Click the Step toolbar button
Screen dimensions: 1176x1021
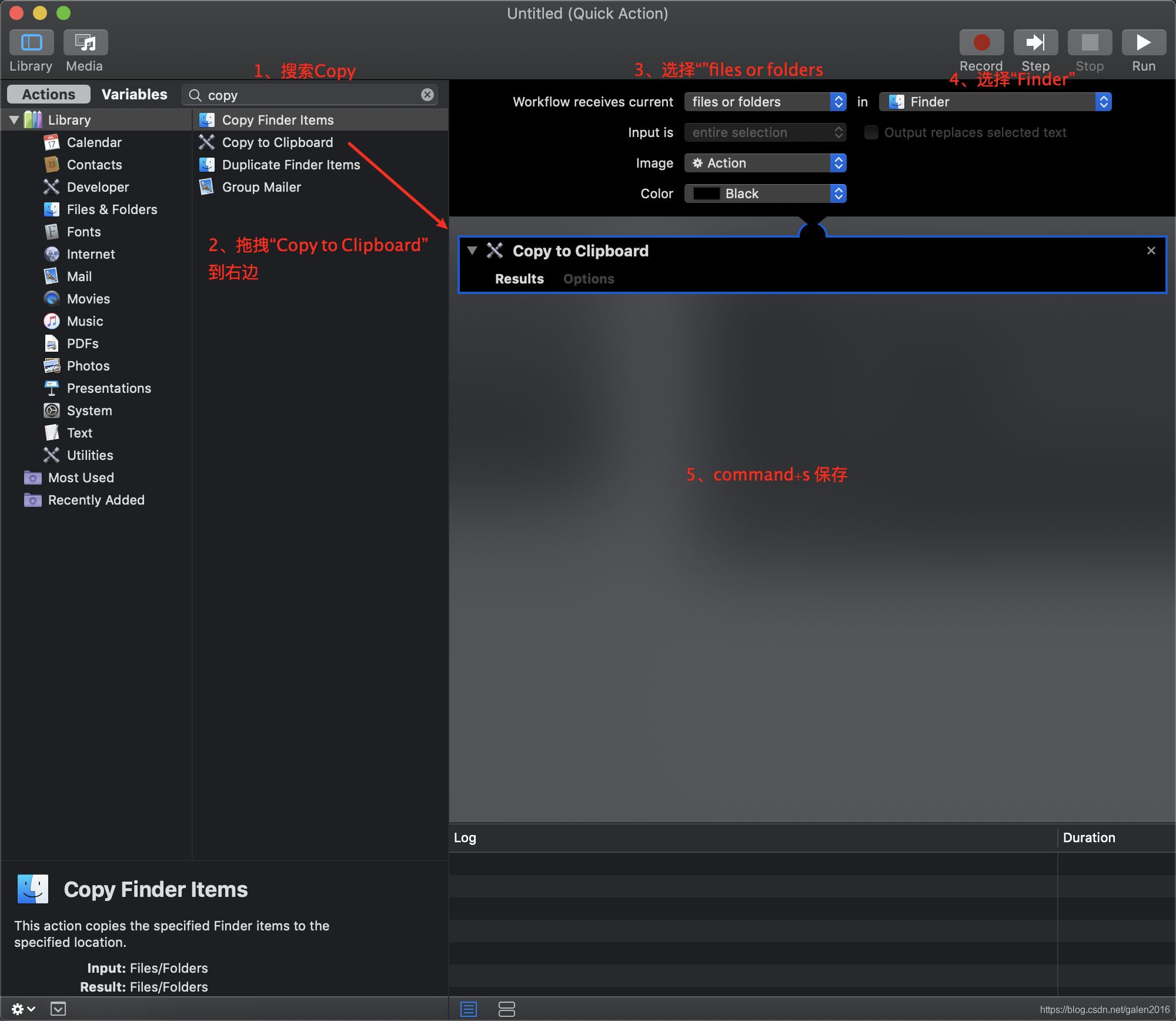(x=1035, y=43)
